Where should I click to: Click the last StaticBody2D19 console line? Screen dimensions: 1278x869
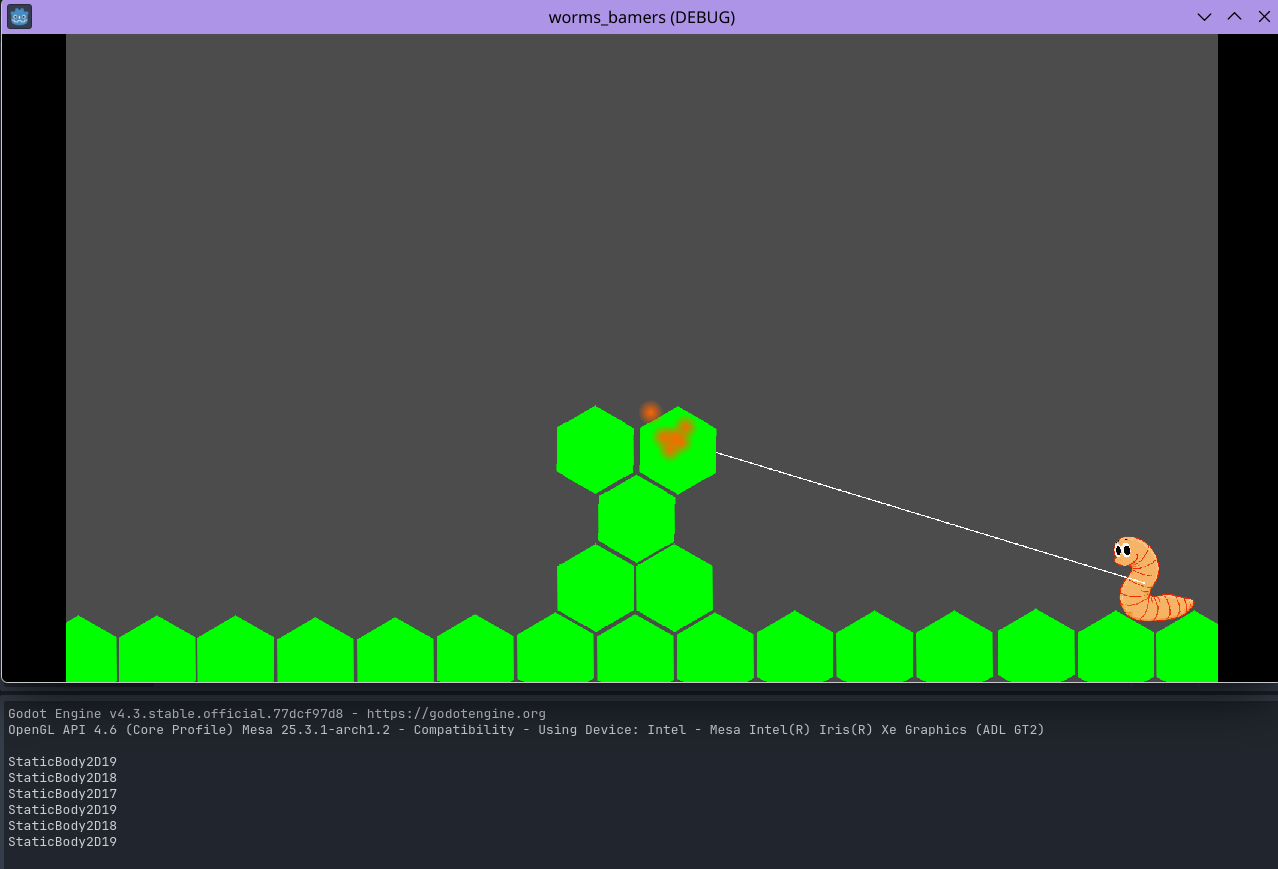click(62, 842)
